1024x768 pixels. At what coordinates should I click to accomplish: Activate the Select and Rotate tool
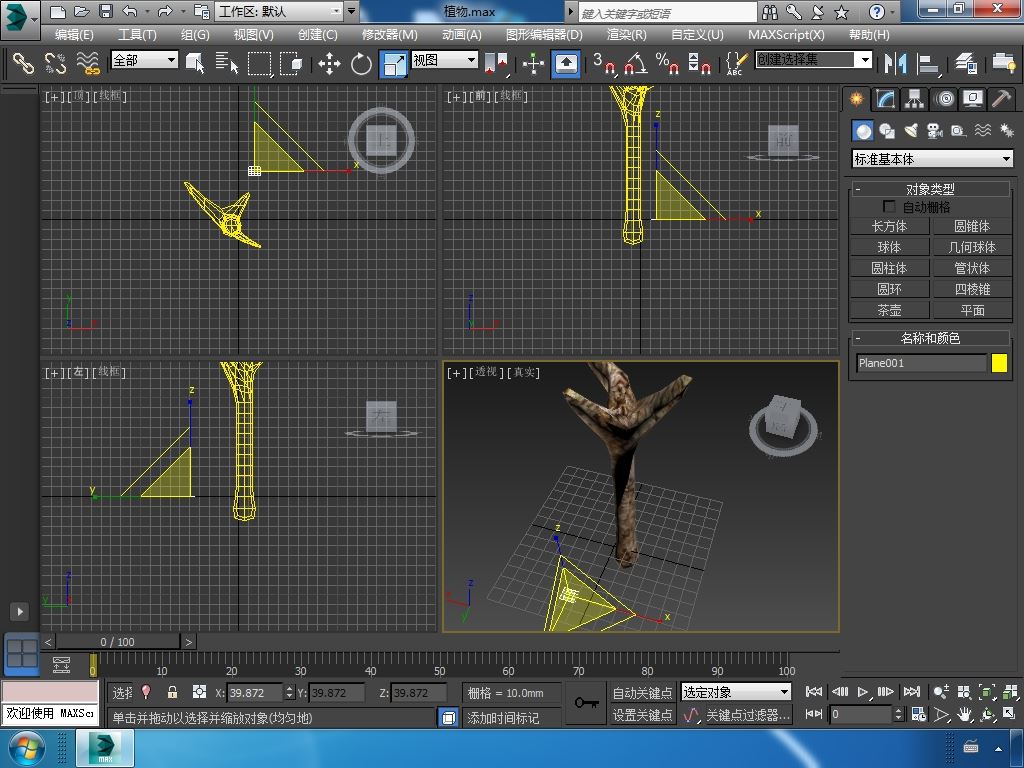(360, 63)
